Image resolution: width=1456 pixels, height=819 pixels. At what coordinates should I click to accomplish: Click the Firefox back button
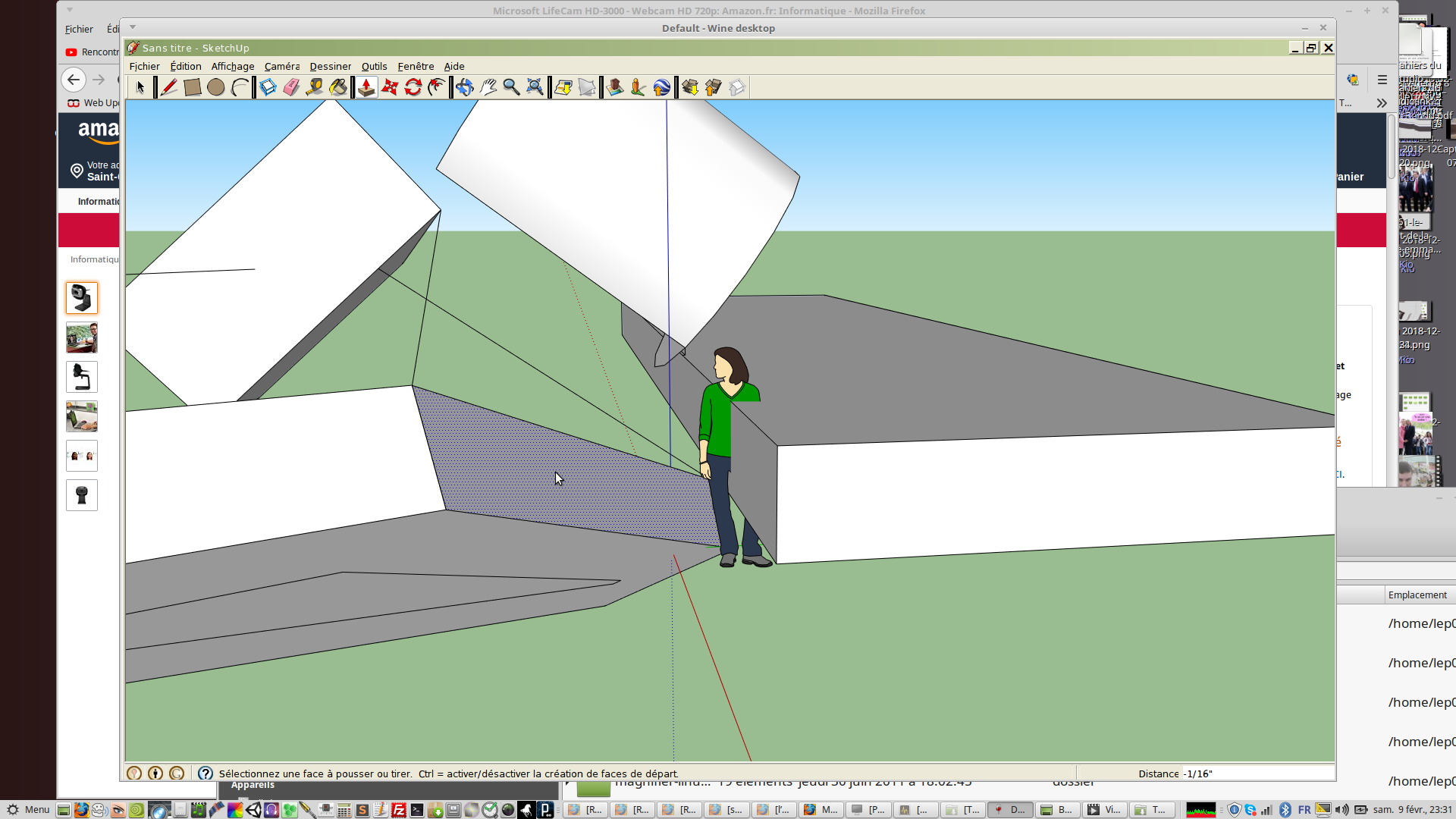pyautogui.click(x=74, y=80)
